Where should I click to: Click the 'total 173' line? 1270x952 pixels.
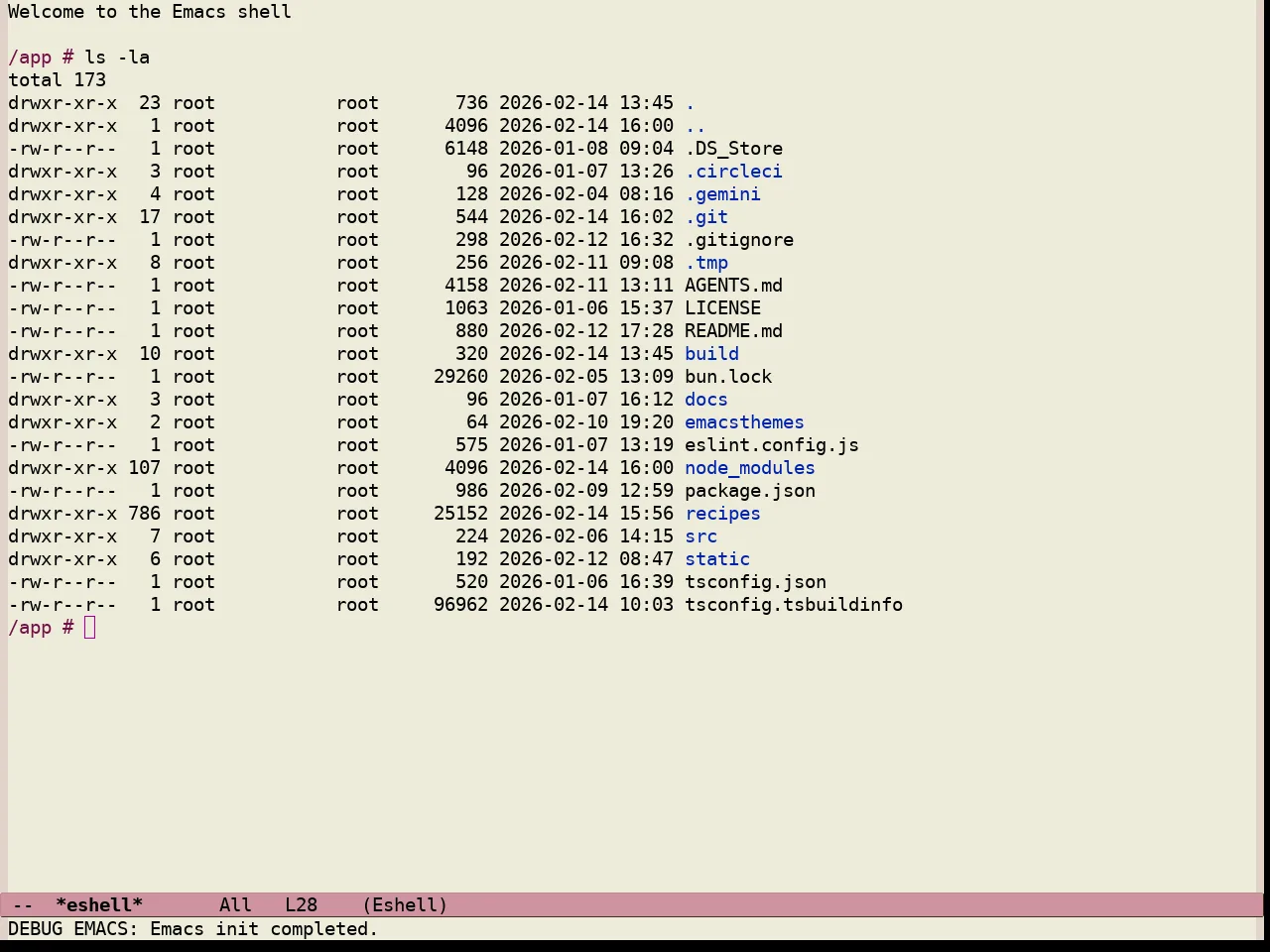pos(58,80)
